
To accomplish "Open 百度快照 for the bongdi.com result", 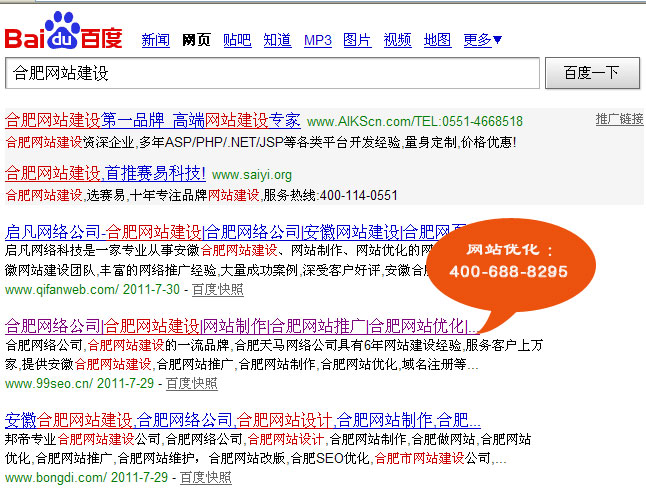I will [x=206, y=477].
